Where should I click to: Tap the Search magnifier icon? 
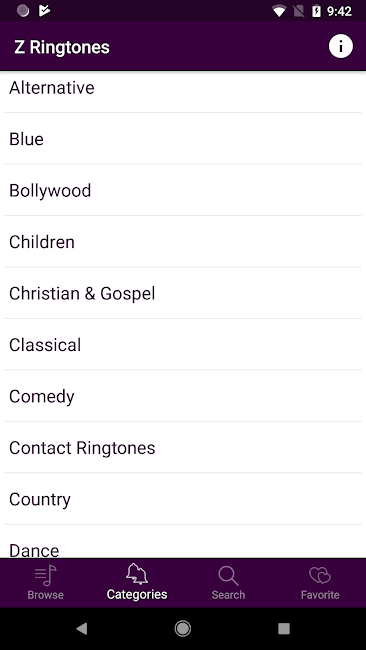(x=228, y=576)
